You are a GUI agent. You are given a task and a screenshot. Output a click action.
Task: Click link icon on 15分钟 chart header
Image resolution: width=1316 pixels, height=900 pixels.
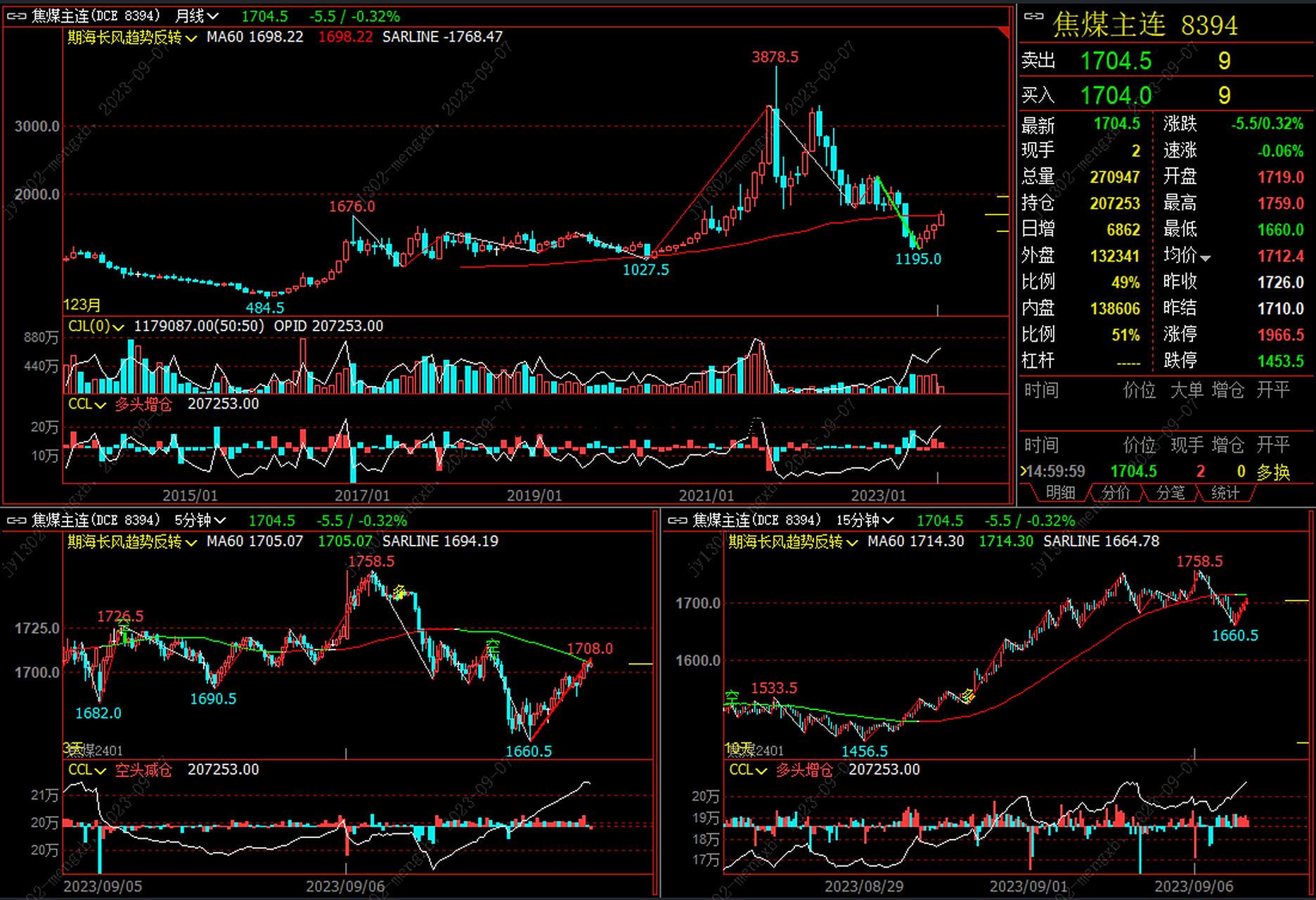tap(677, 521)
